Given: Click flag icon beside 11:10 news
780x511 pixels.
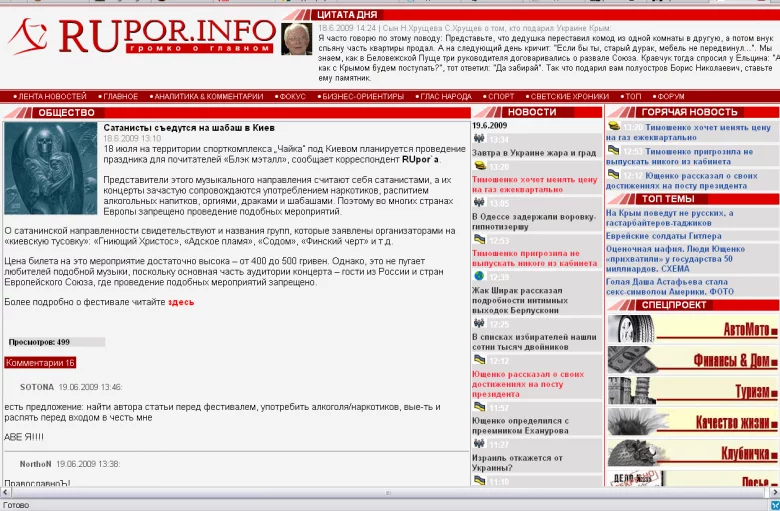Looking at the screenshot, I should [x=480, y=481].
